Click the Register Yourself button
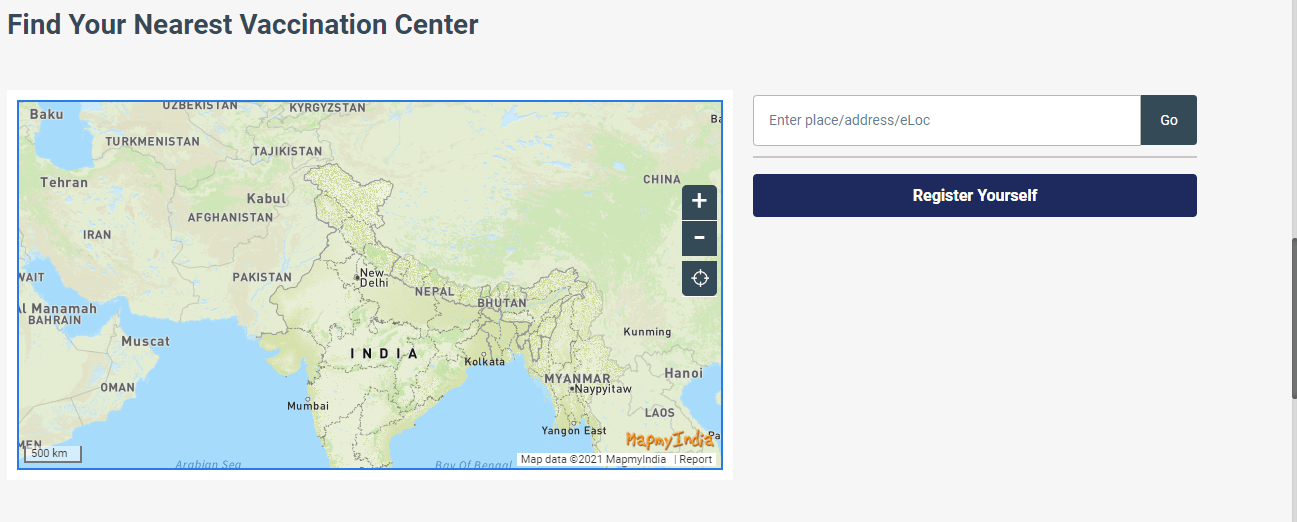The image size is (1297, 522). click(974, 195)
